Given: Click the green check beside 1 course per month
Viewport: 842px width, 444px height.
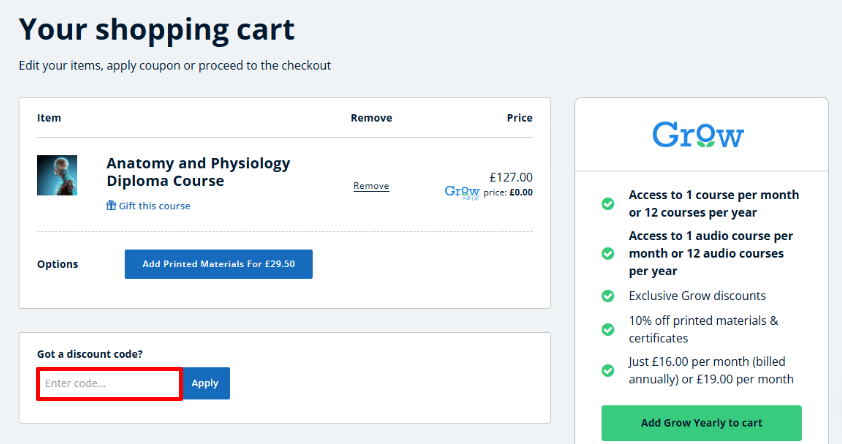Looking at the screenshot, I should pyautogui.click(x=608, y=203).
